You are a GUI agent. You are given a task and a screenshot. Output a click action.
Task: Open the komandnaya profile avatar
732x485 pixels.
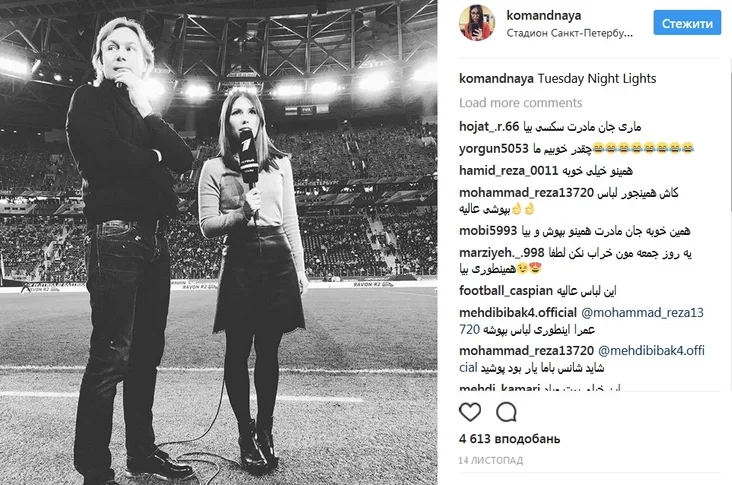click(x=477, y=22)
